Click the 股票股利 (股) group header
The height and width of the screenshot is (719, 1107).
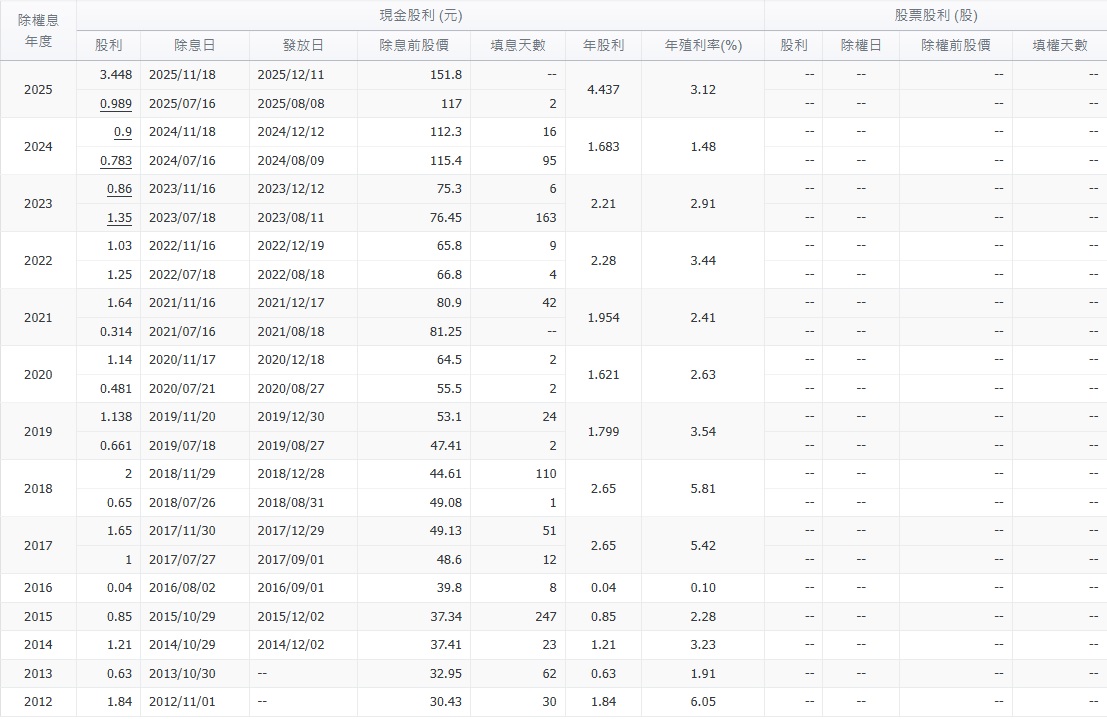point(935,16)
